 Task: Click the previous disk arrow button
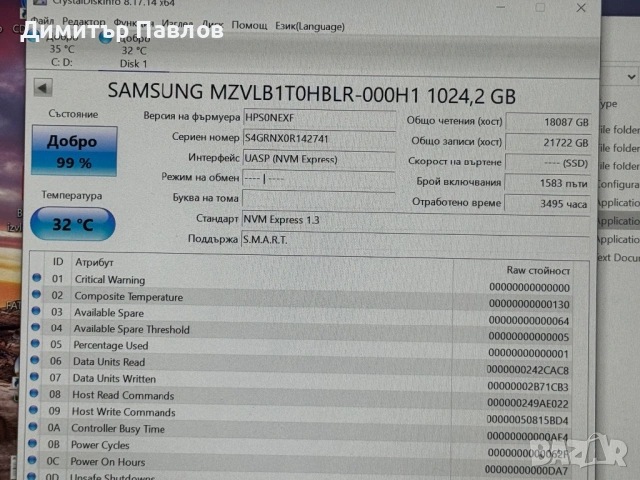click(x=43, y=88)
